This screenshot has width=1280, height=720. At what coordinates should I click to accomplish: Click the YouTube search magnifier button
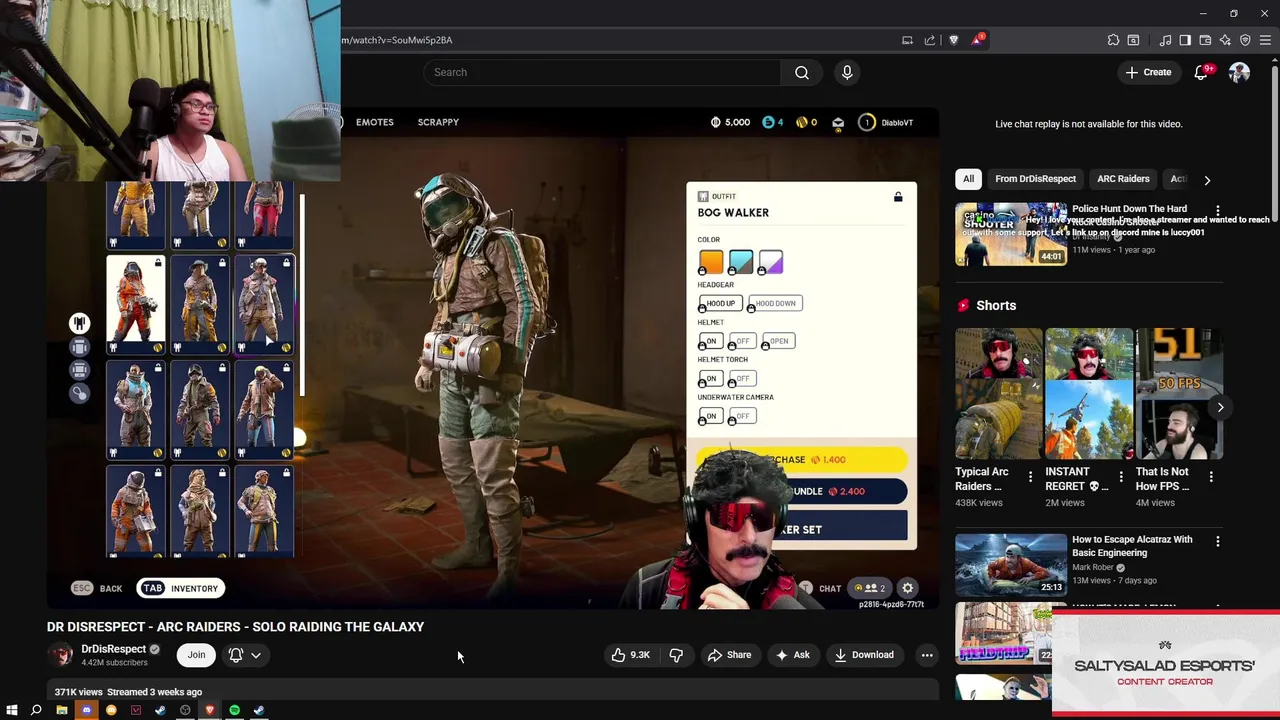[801, 72]
